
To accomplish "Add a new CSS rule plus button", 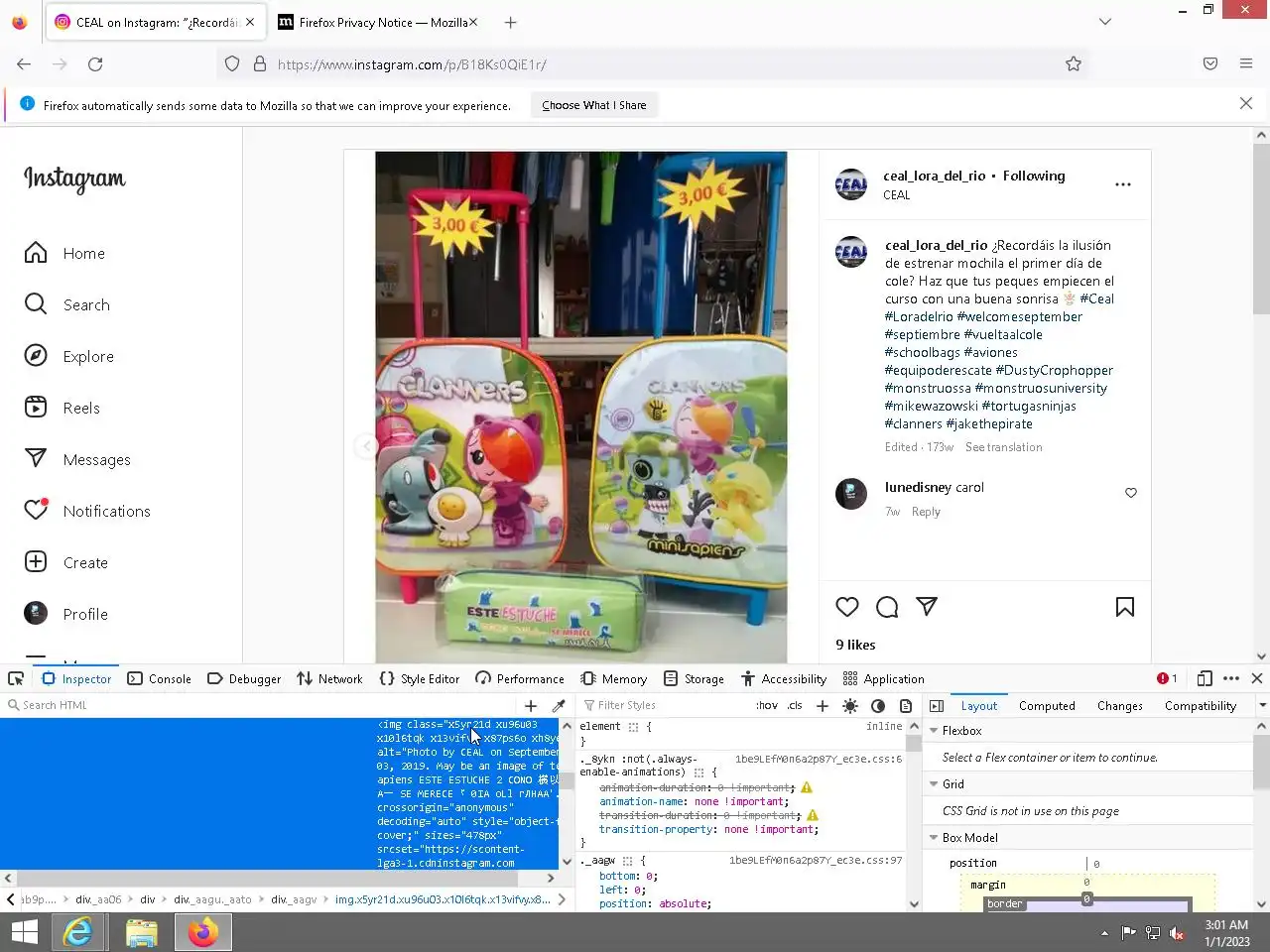I will [823, 706].
